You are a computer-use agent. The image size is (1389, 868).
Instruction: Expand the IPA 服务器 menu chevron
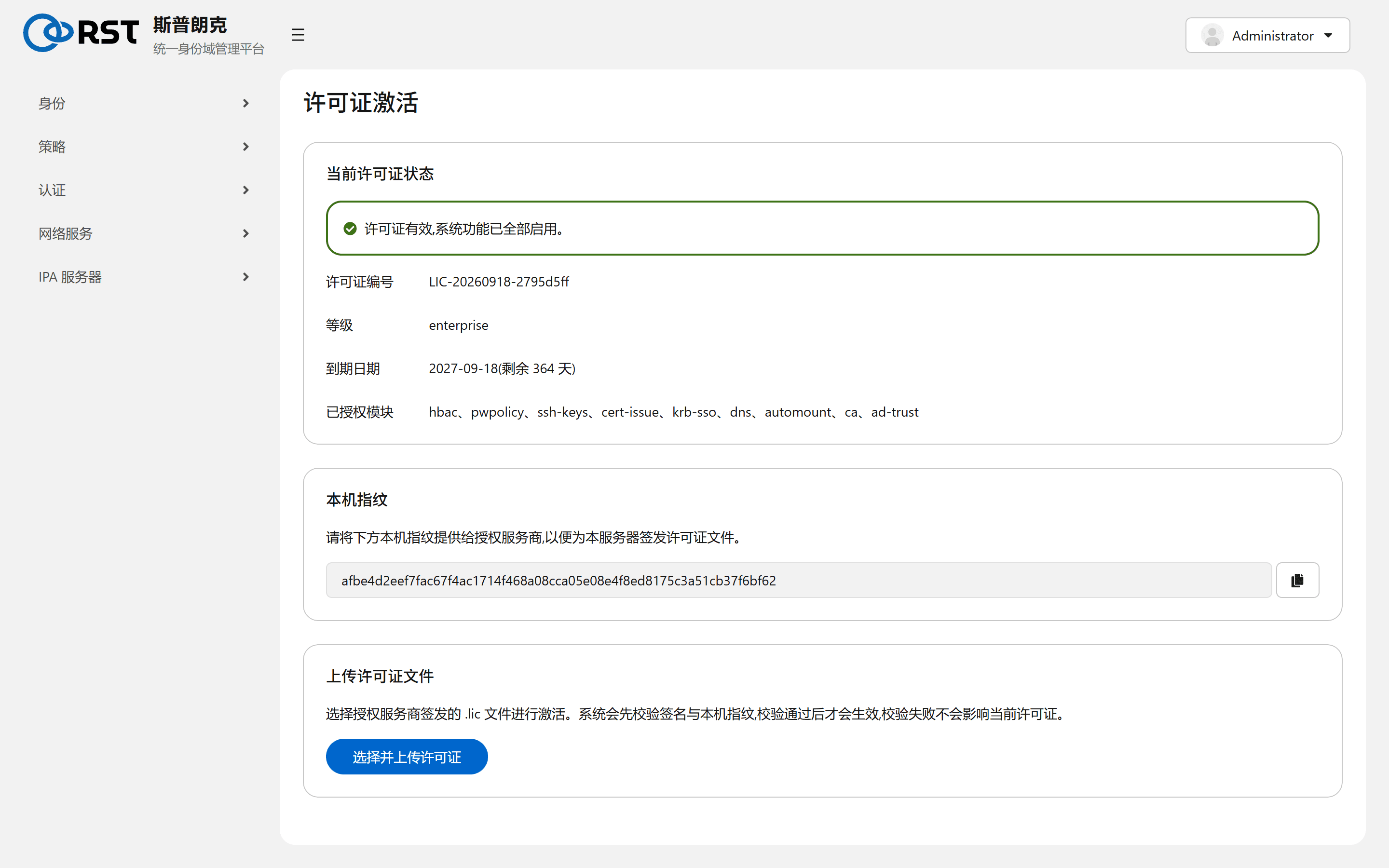(245, 277)
